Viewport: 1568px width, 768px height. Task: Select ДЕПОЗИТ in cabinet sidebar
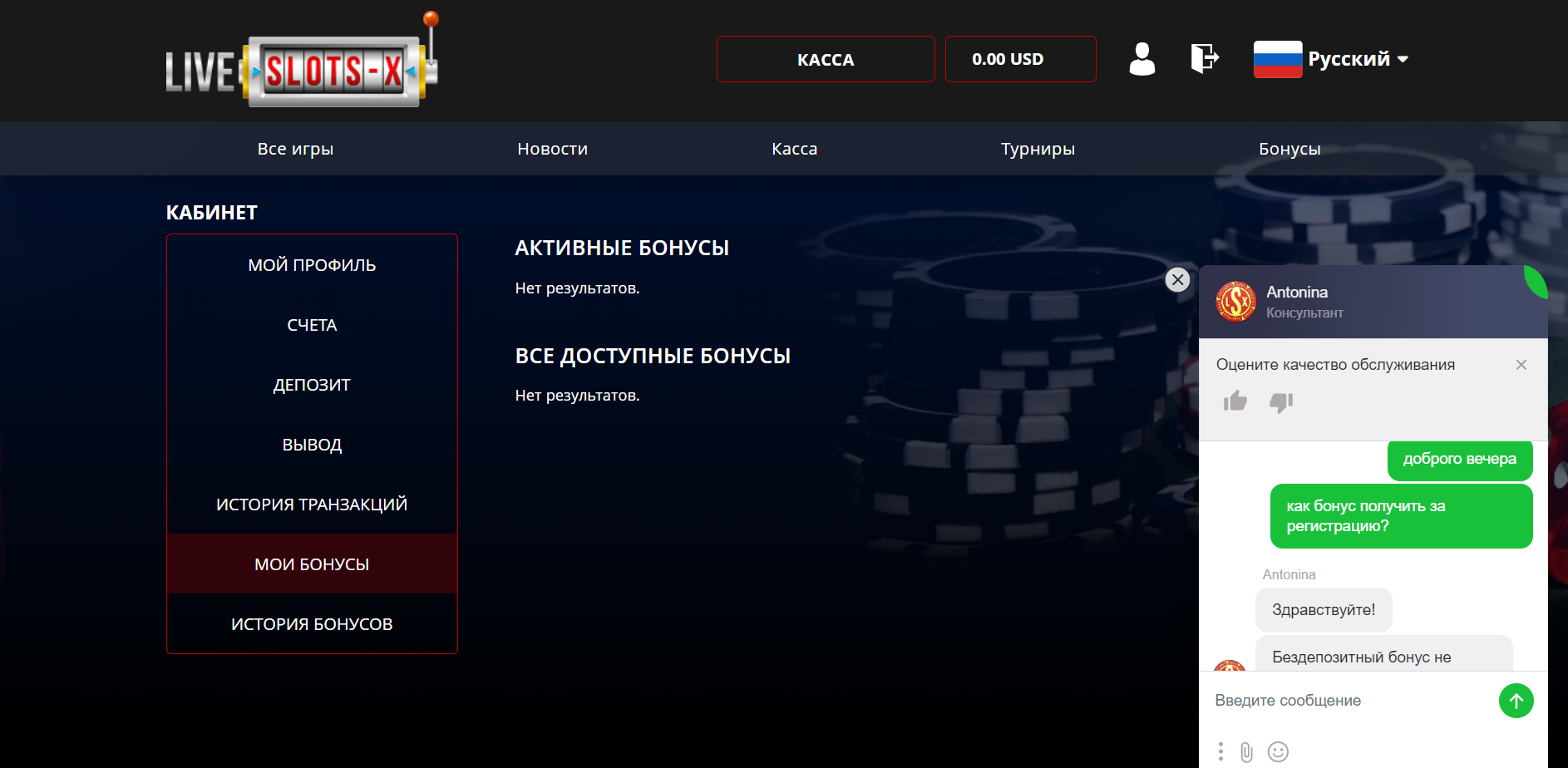click(x=312, y=385)
